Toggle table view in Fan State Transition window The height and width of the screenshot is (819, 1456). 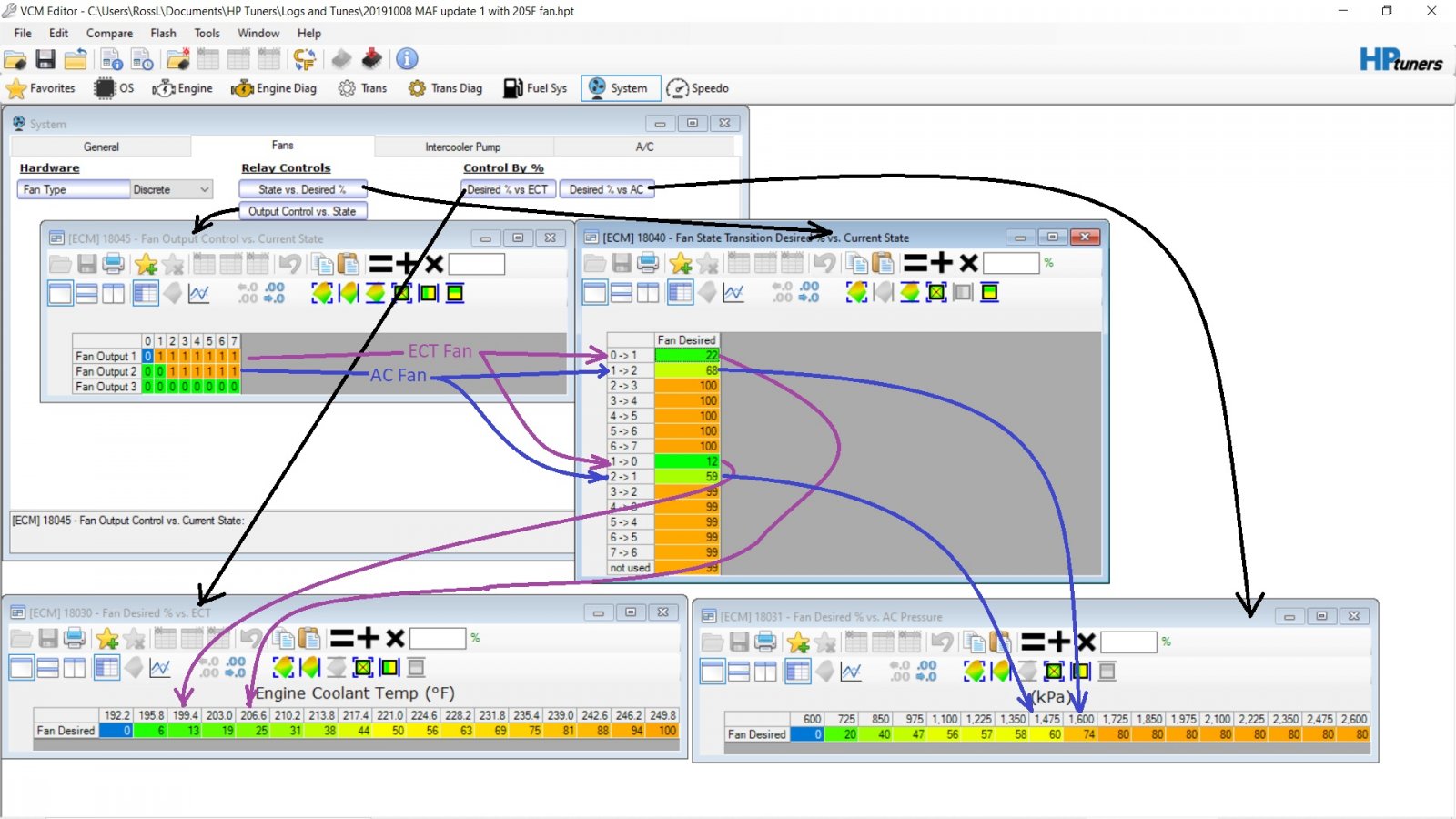coord(680,292)
